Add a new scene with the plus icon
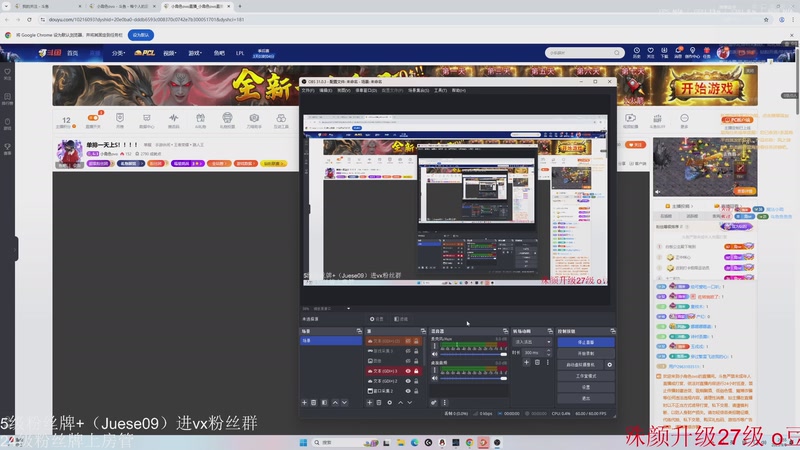The image size is (800, 450). point(305,403)
